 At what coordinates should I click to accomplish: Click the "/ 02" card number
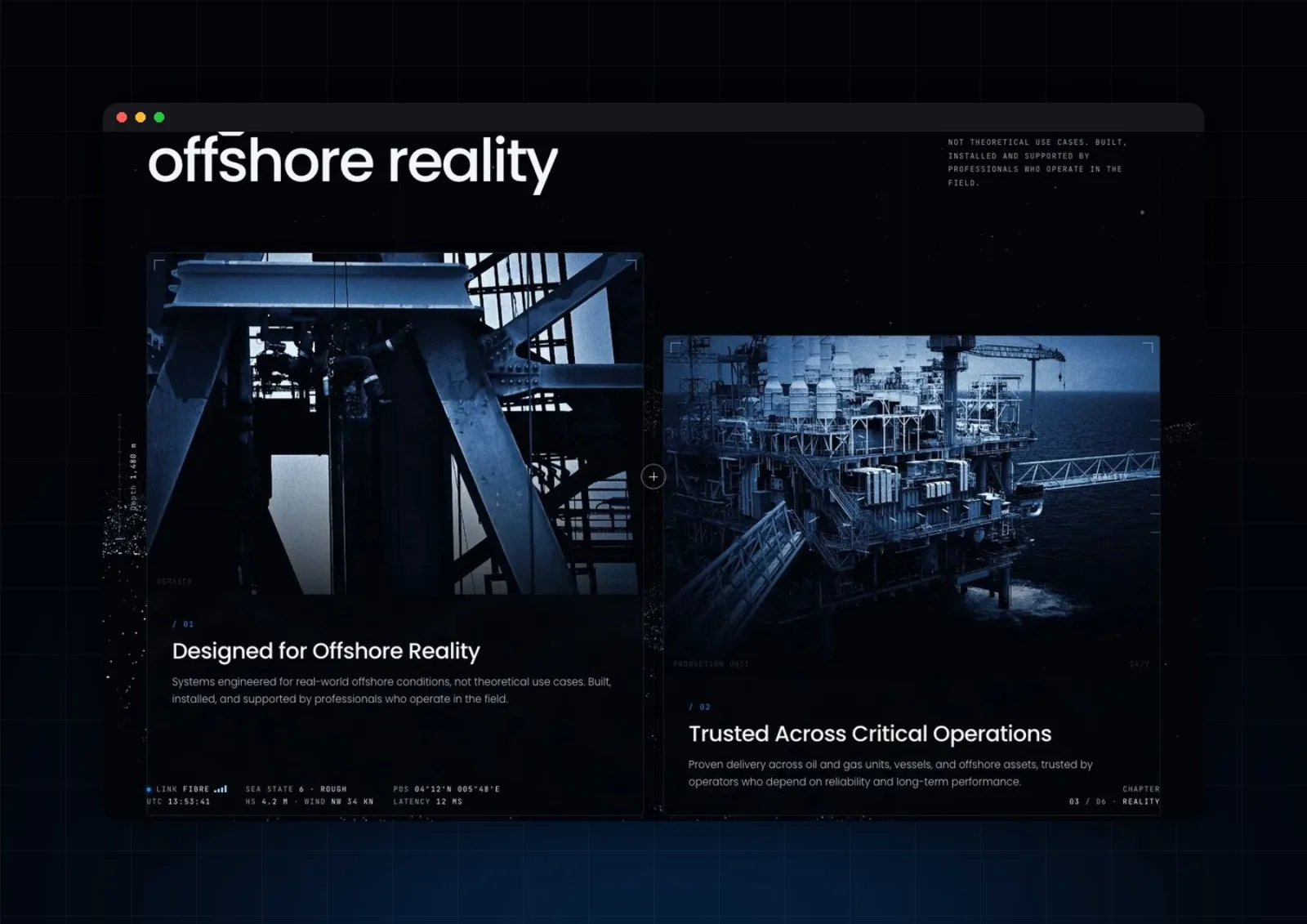pos(699,708)
